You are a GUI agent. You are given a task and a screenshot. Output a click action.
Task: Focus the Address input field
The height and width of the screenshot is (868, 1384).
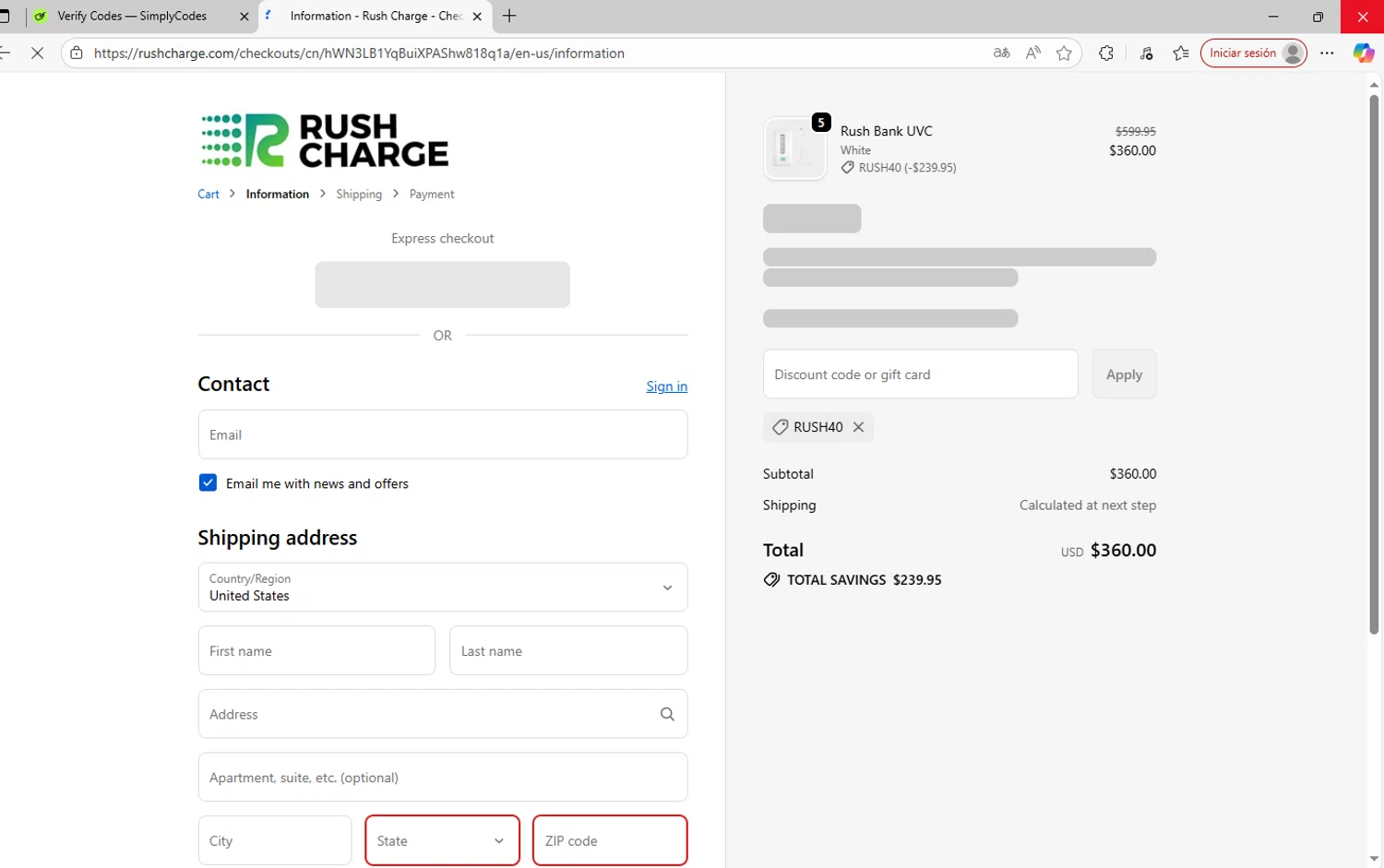point(443,714)
